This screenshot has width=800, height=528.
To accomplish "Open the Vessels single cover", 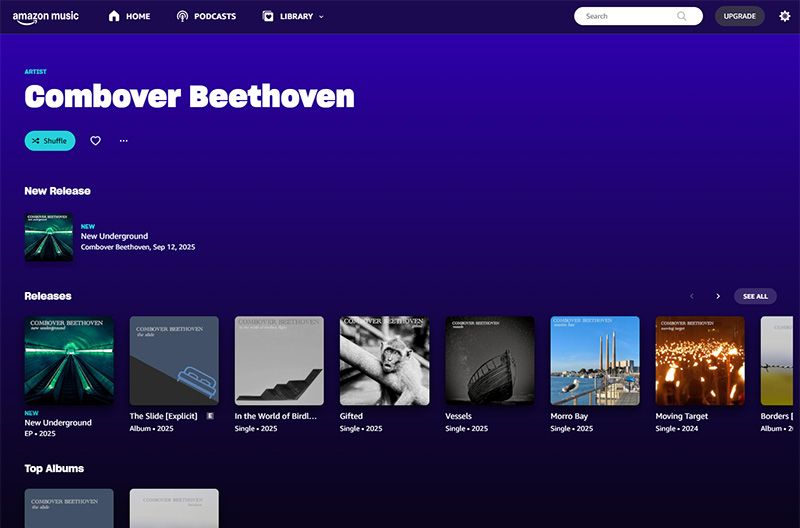I will (x=489, y=361).
